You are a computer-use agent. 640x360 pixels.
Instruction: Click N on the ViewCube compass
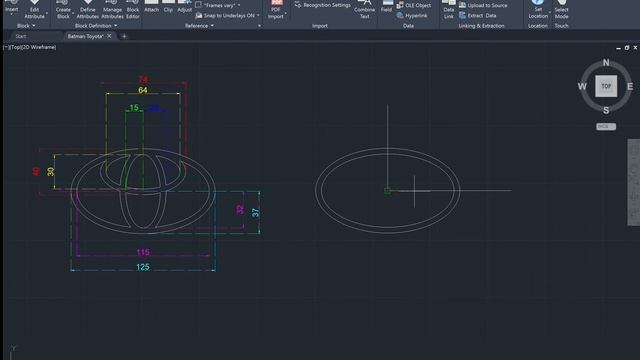coord(606,63)
